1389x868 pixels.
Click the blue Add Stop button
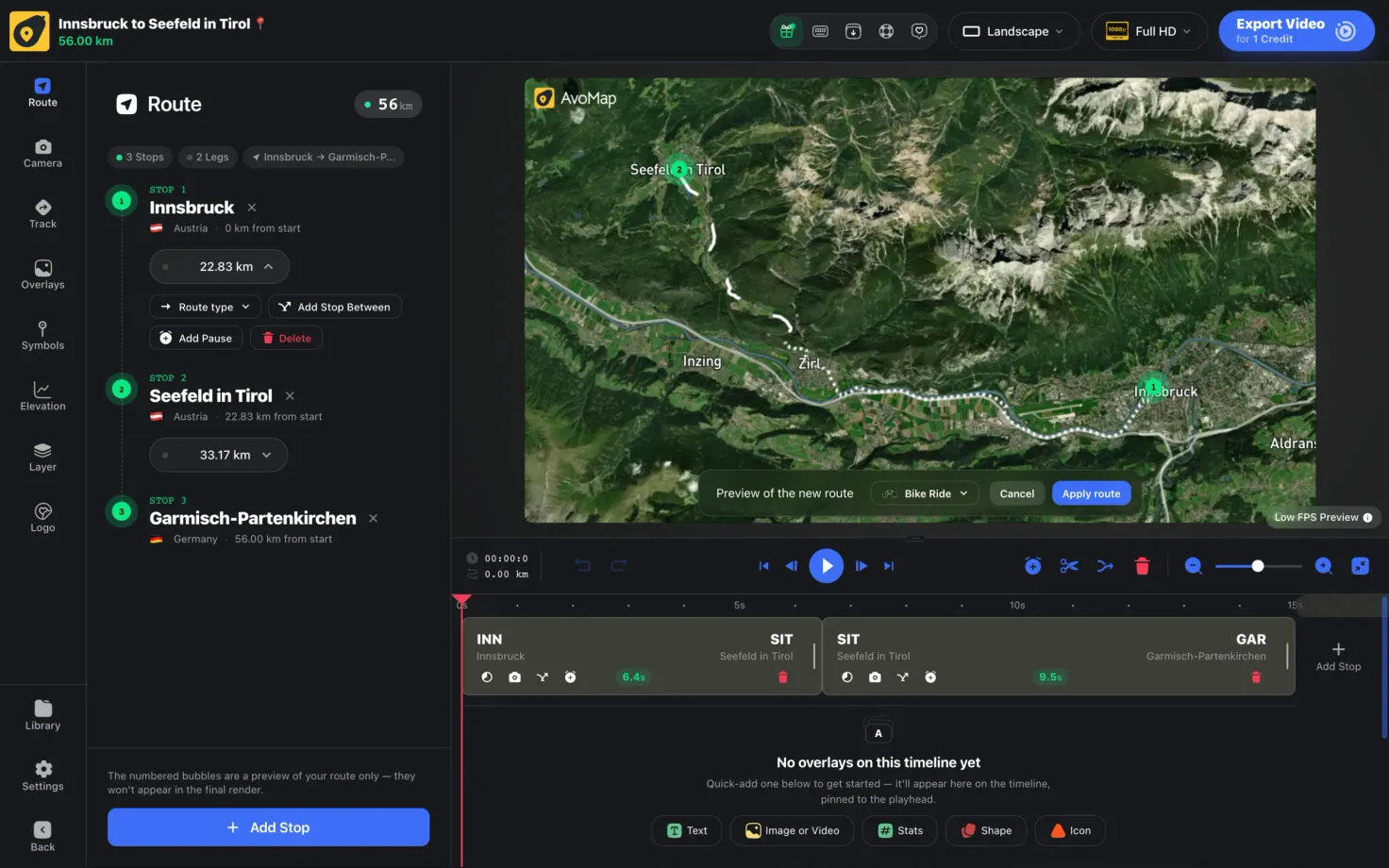click(x=268, y=827)
